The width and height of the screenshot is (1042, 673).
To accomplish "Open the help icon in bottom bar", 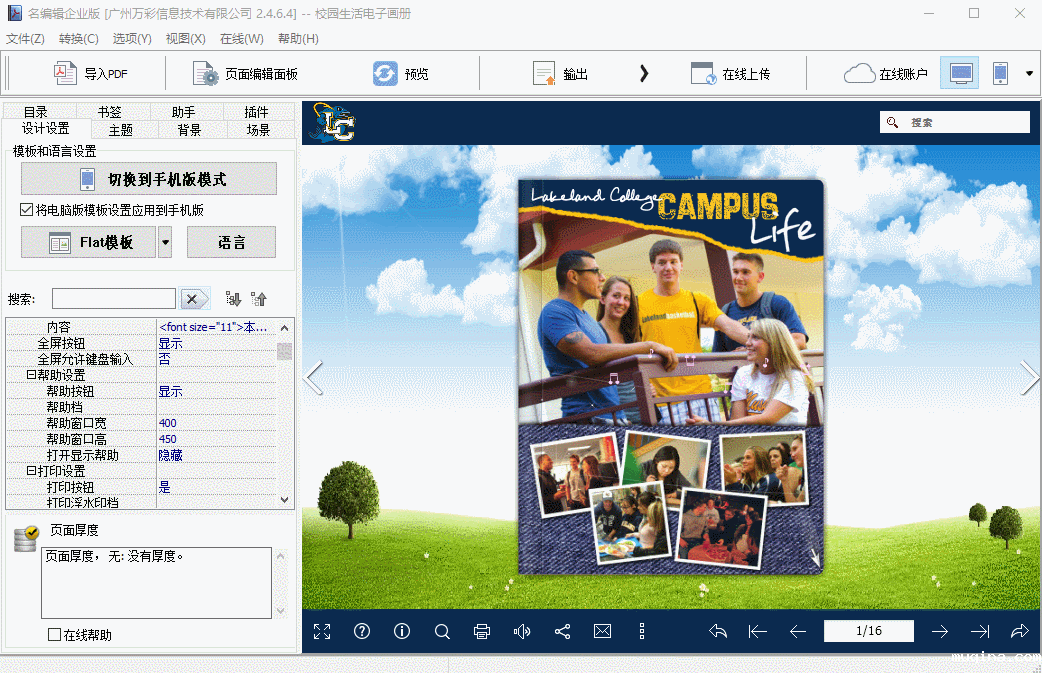I will click(x=362, y=631).
